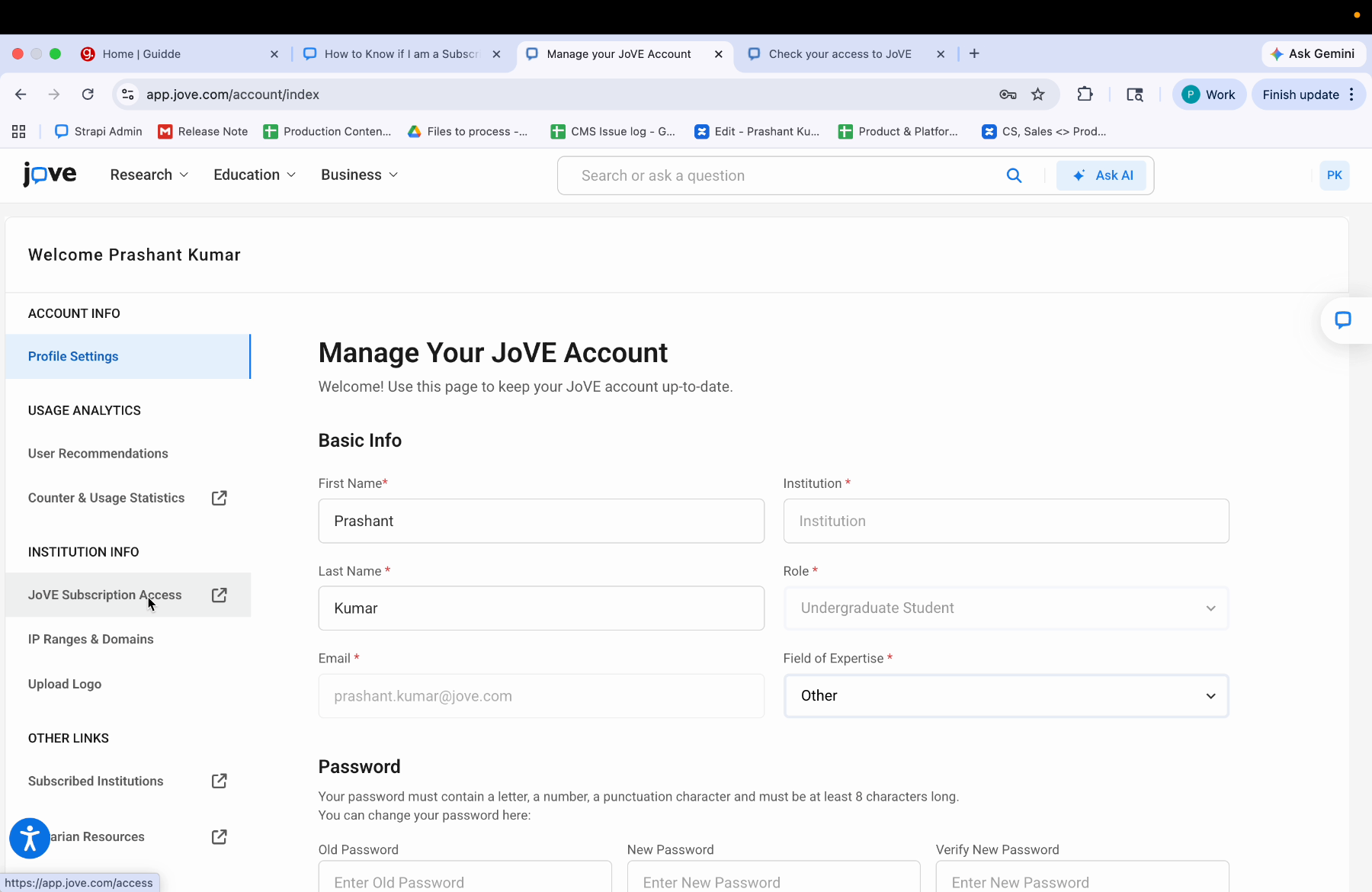Click inside the Institution input field
Screen dimensions: 1372x892
coord(1005,521)
